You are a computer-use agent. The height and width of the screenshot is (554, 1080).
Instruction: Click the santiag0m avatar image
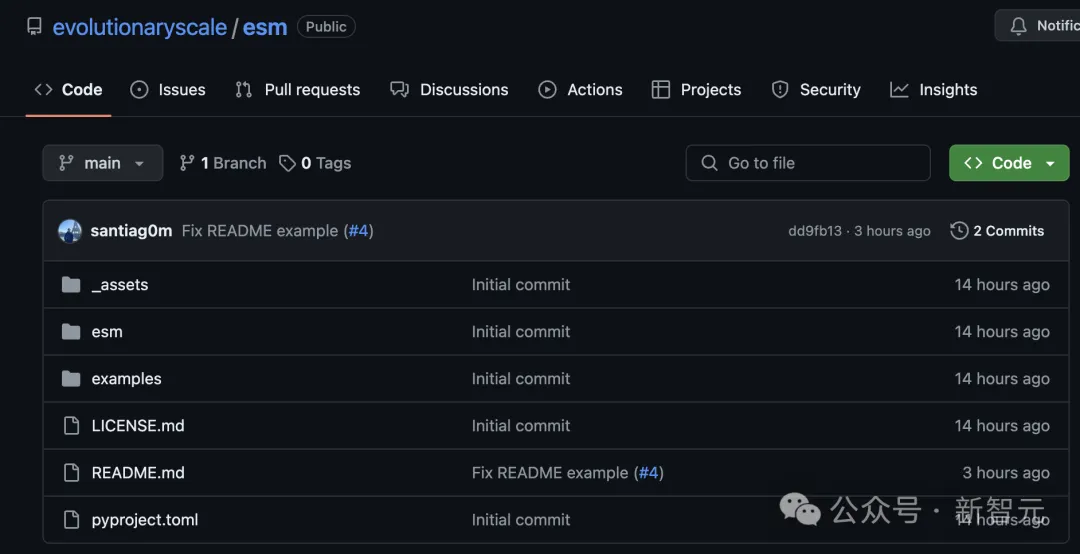70,231
